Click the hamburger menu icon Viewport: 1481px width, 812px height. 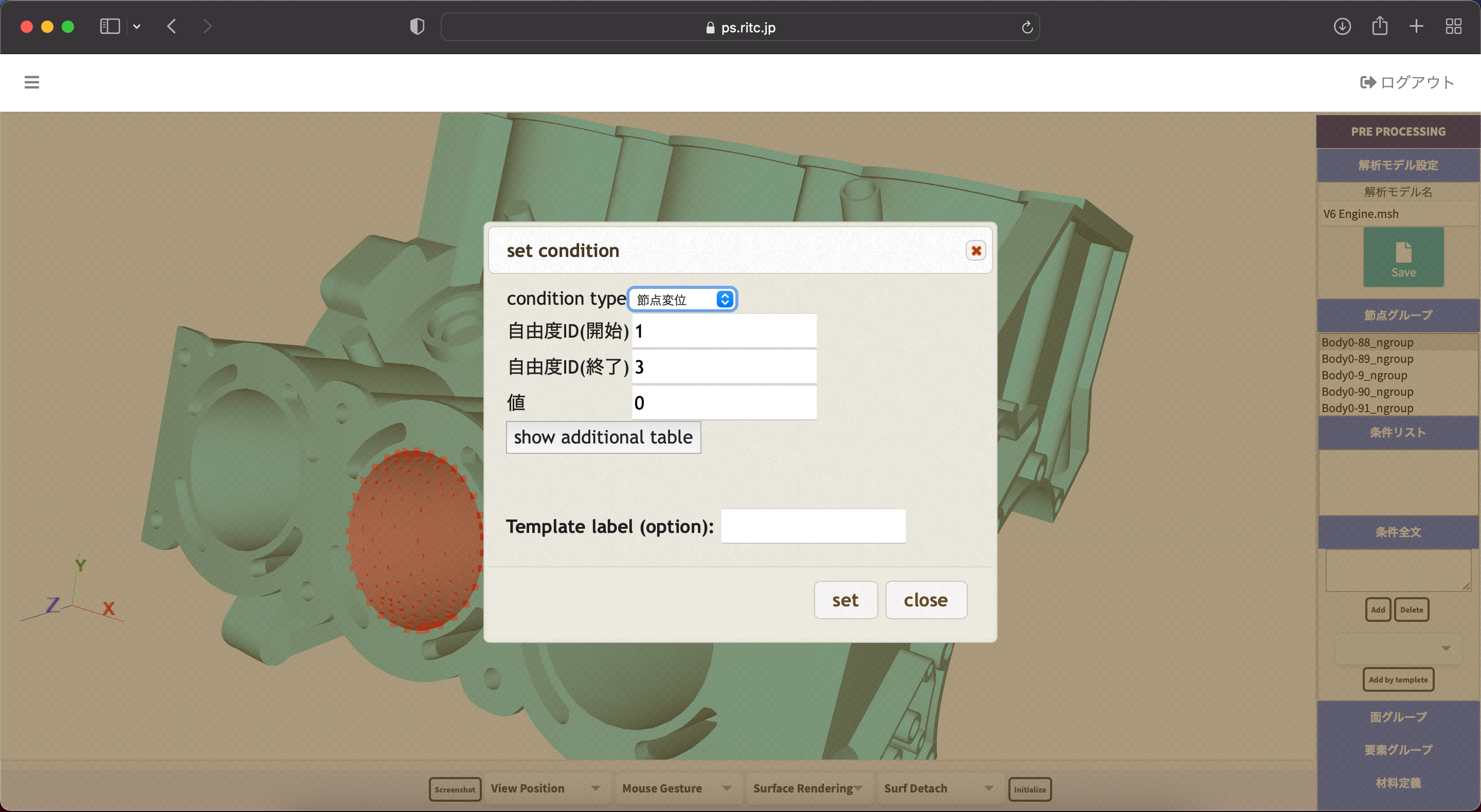tap(31, 82)
